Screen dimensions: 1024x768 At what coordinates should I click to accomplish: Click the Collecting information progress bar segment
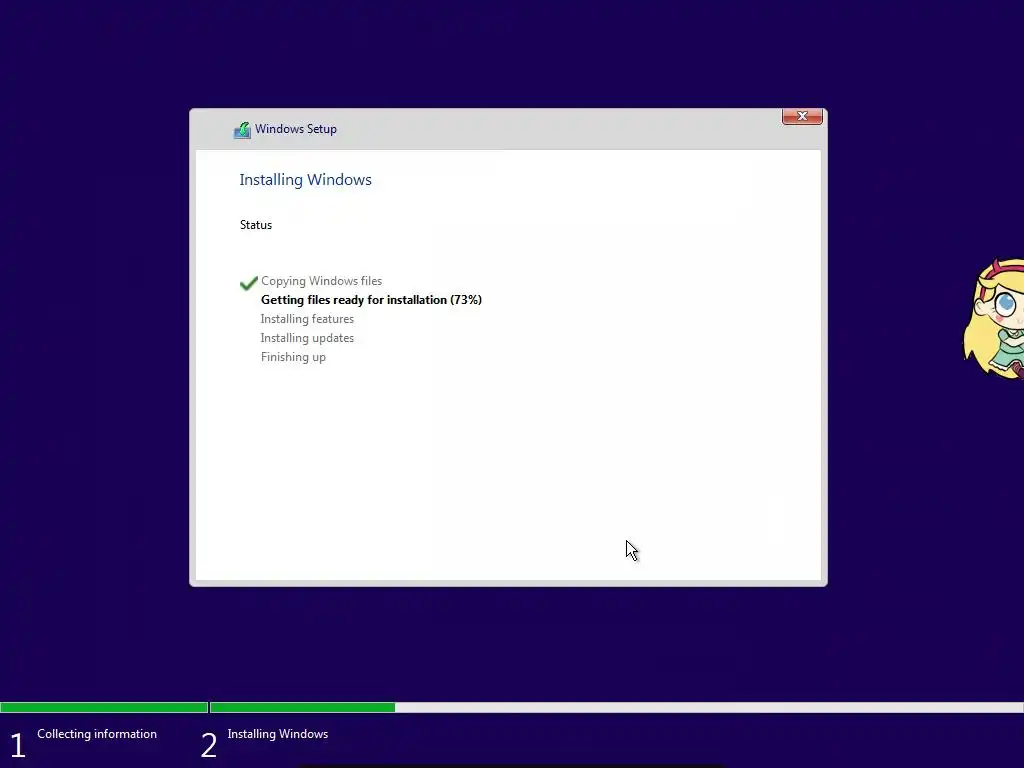pyautogui.click(x=104, y=707)
